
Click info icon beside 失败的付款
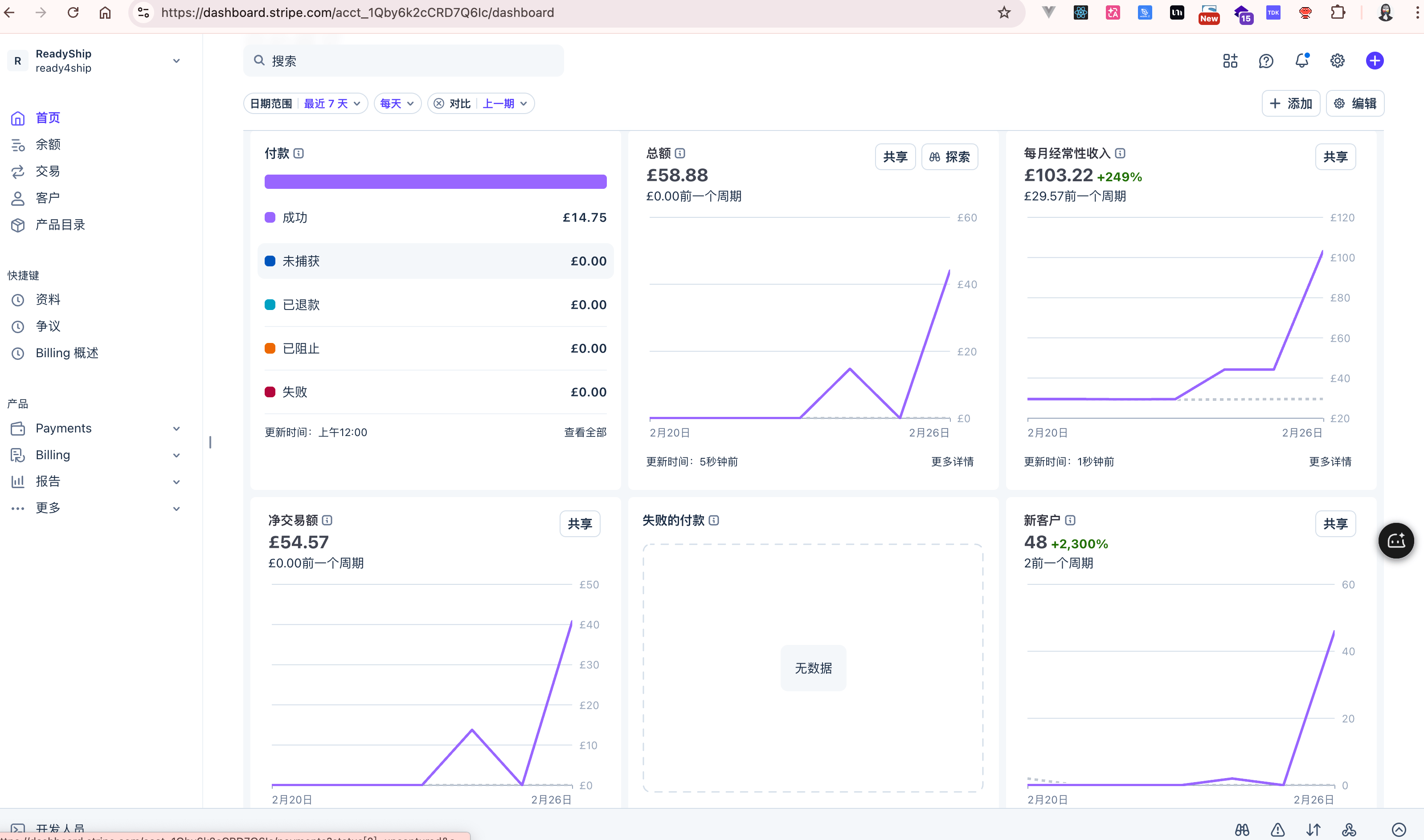click(714, 520)
